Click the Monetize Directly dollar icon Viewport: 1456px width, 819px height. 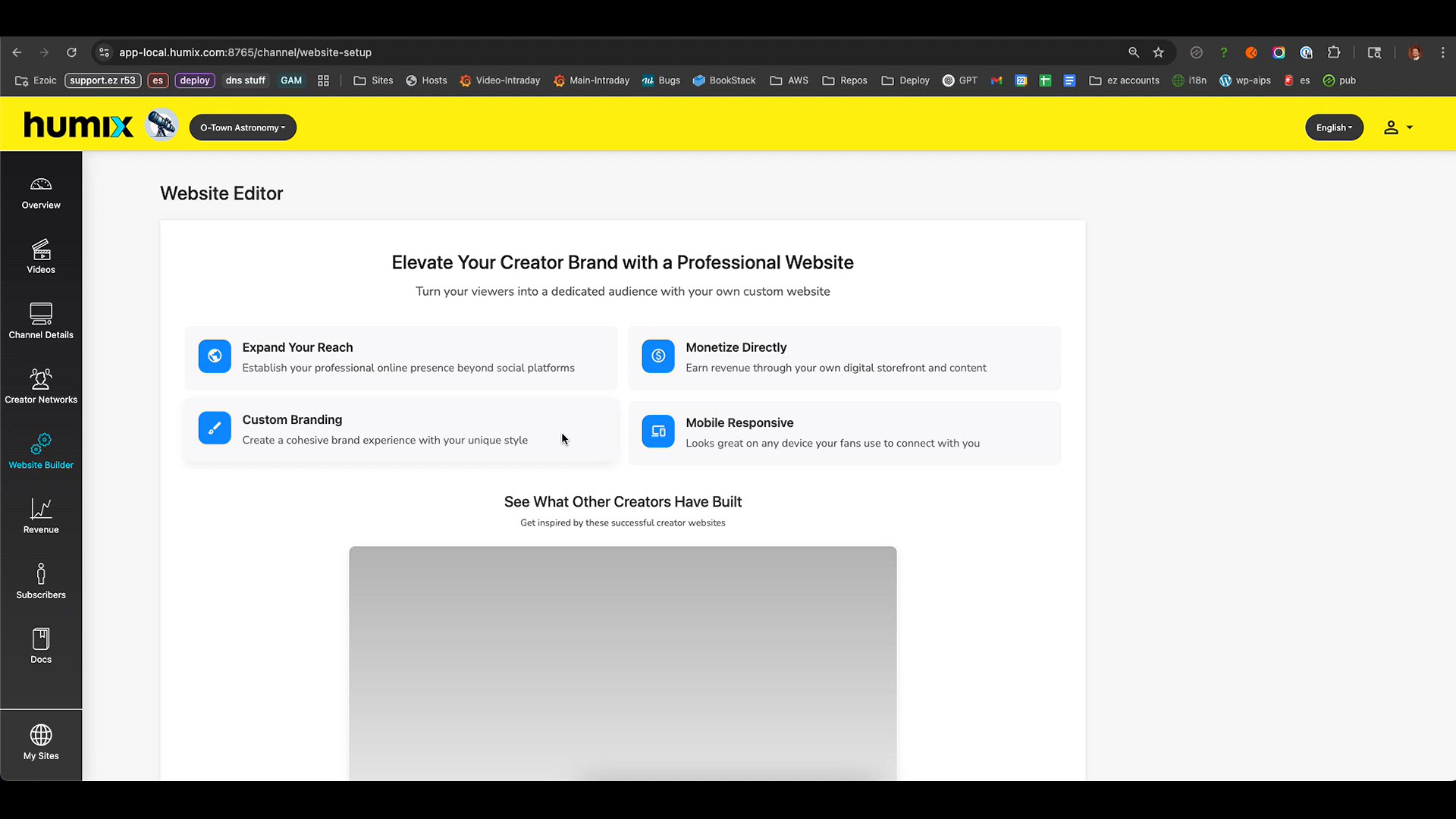tap(657, 356)
